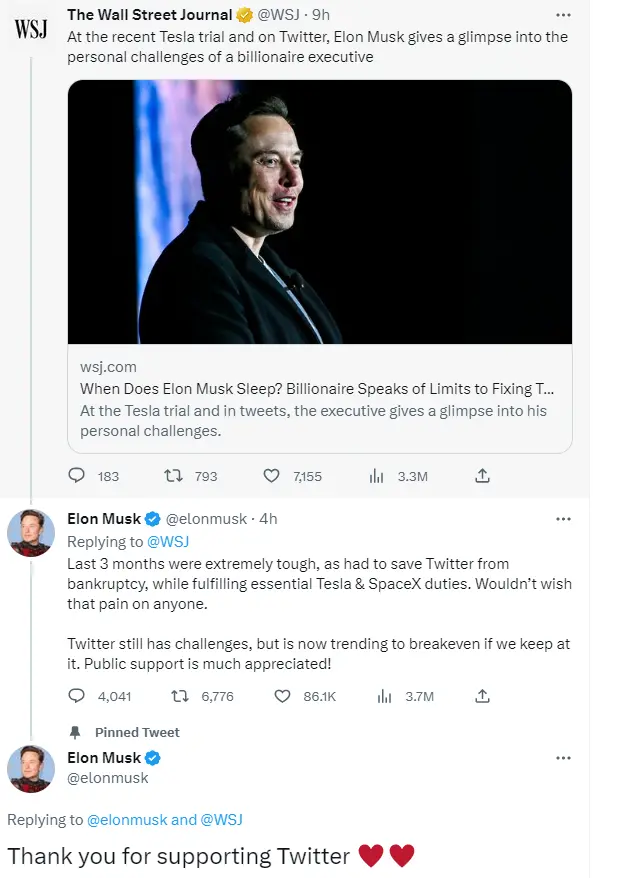Open more options menu on WSJ tweet
617x878 pixels.
(563, 15)
